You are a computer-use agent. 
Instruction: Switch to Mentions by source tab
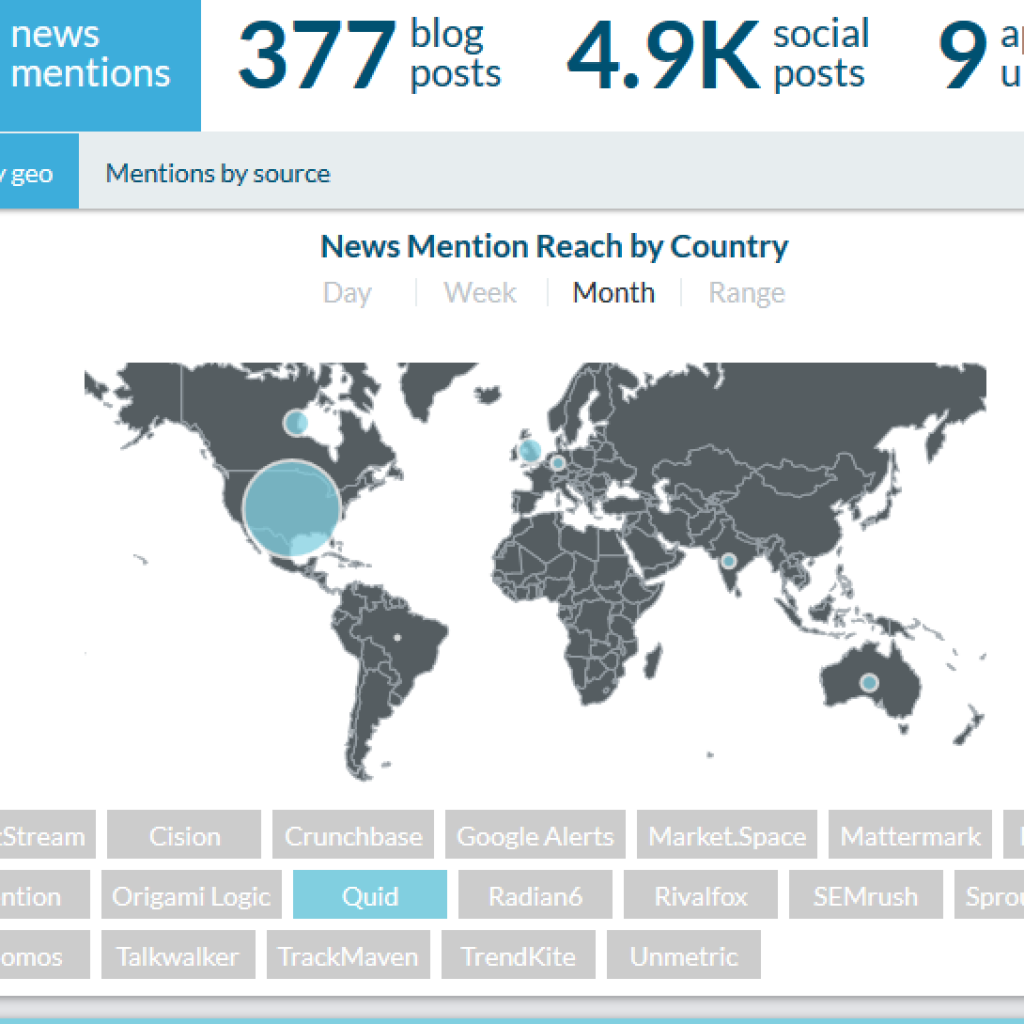(217, 173)
